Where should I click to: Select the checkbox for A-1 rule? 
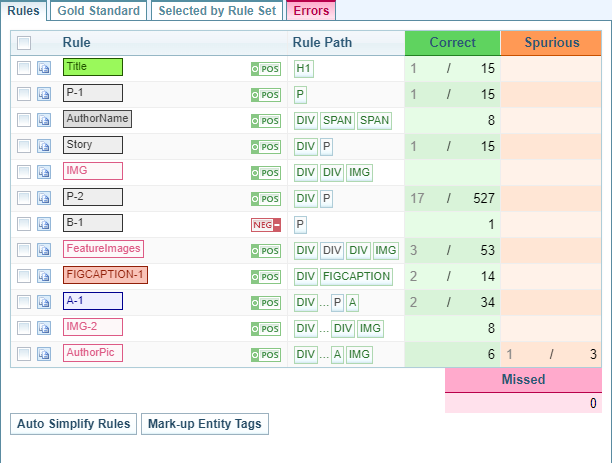(24, 302)
